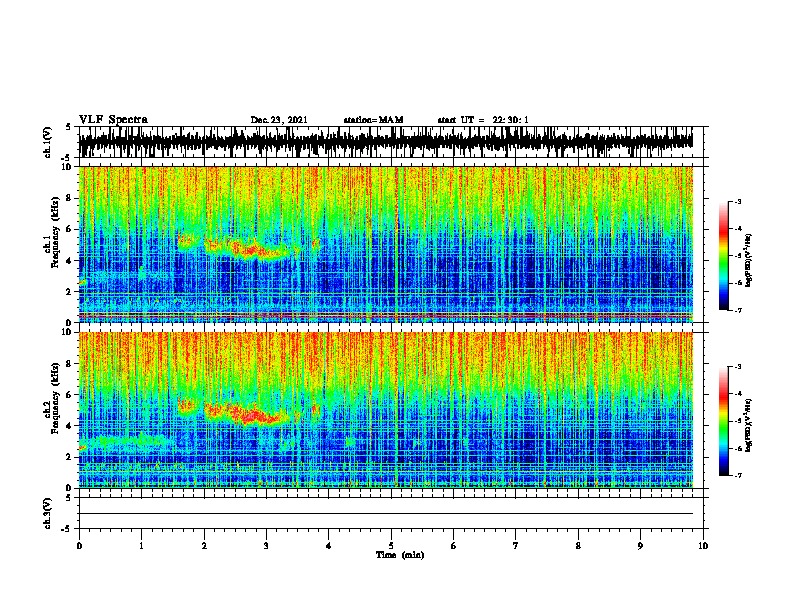Click time axis tick label "5"
The width and height of the screenshot is (792, 612).
point(391,546)
